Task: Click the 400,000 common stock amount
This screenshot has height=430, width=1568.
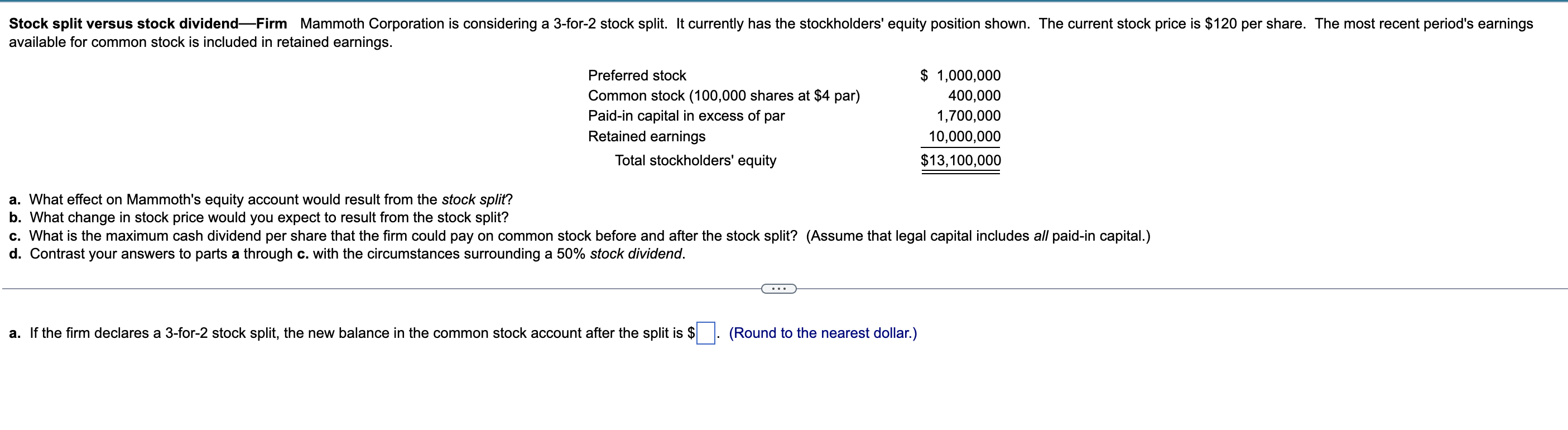Action: pos(974,95)
